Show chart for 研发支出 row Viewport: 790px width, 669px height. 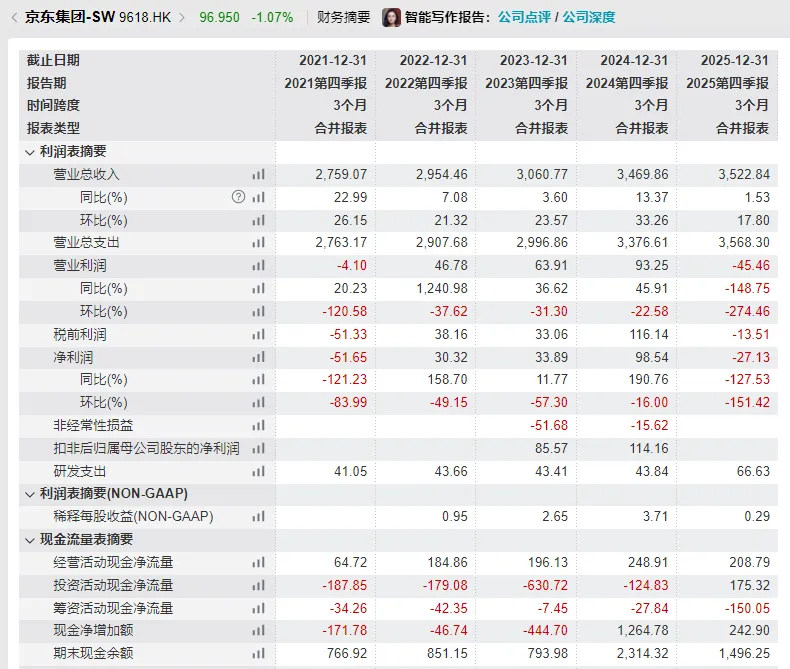click(x=258, y=471)
